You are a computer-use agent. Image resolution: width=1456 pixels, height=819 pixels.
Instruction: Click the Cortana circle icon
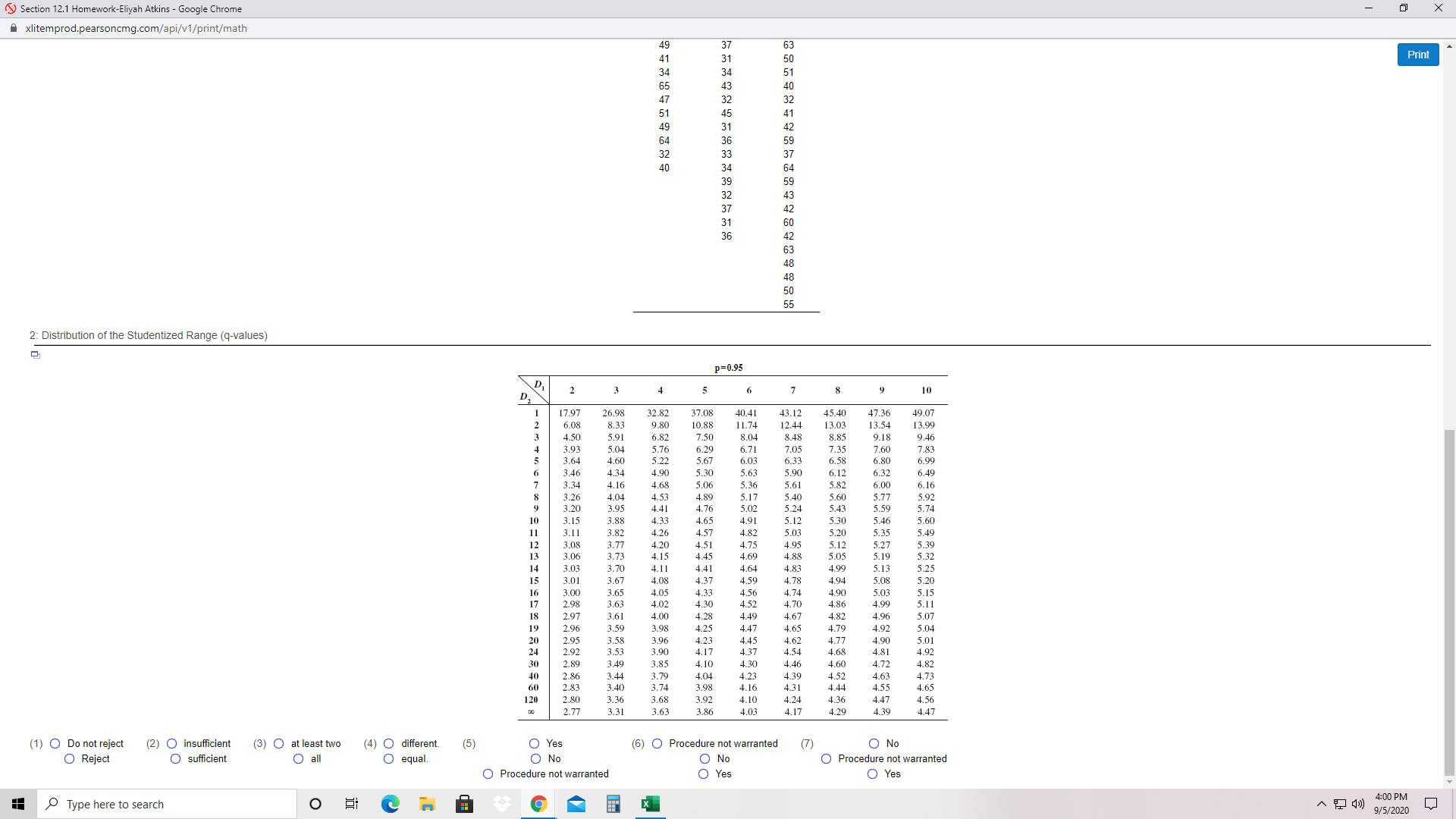[x=315, y=804]
